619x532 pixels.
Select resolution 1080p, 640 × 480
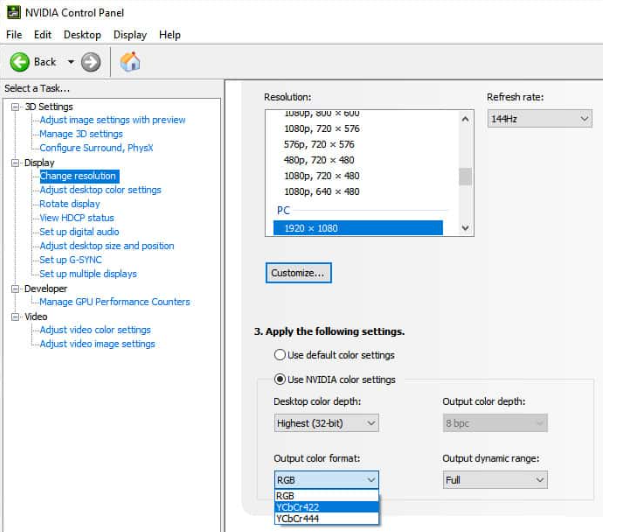pyautogui.click(x=322, y=192)
